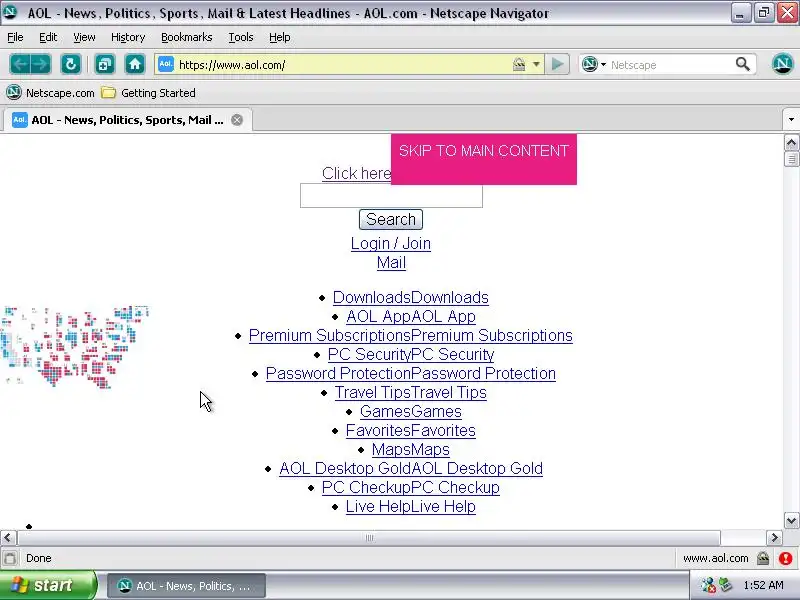Open the Games link
This screenshot has width=800, height=600.
point(411,411)
